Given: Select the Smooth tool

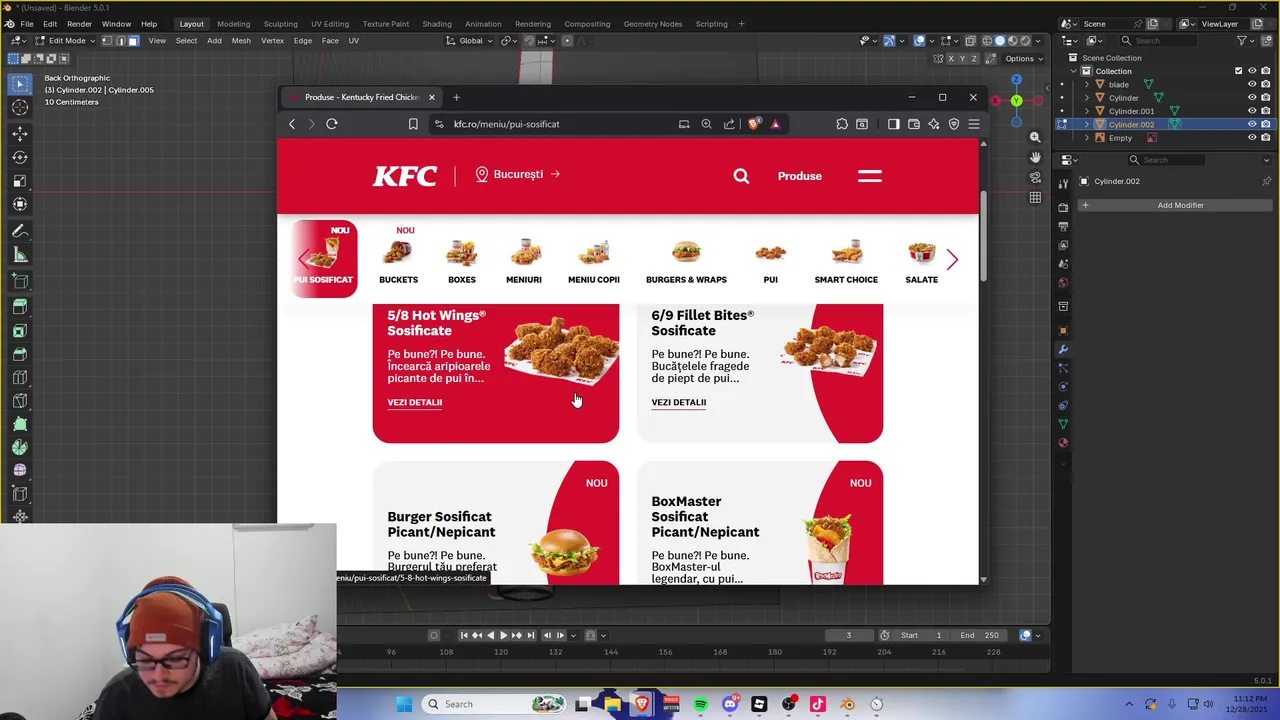Looking at the screenshot, I should 20,470.
